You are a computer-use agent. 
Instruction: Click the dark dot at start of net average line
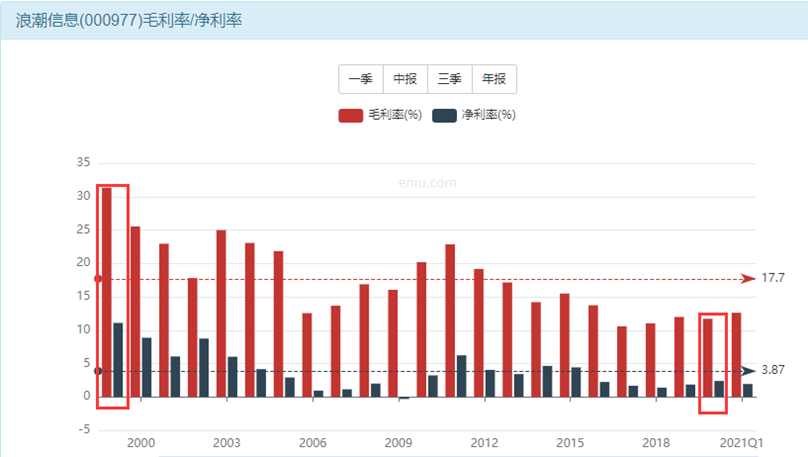click(98, 371)
